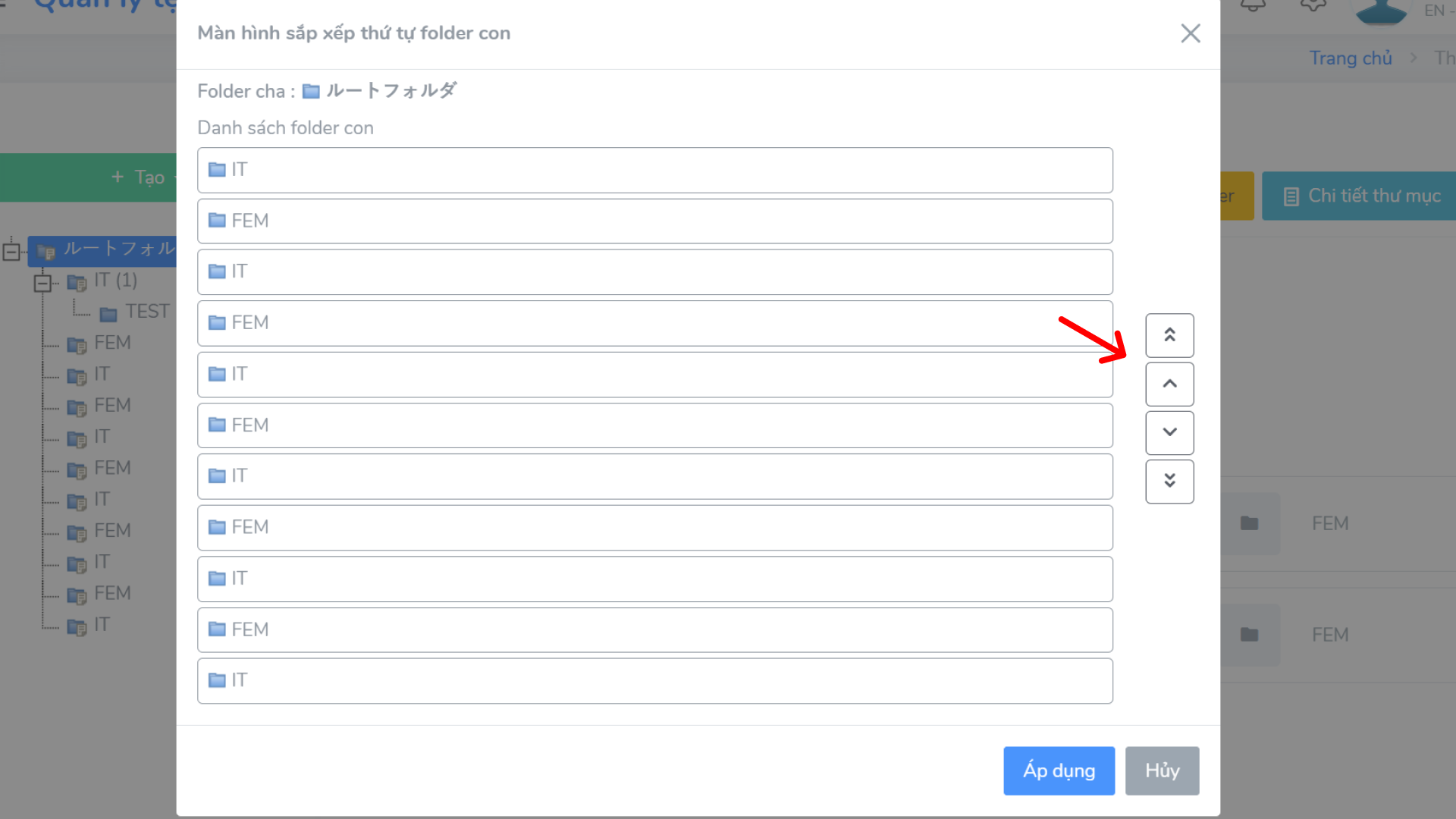Viewport: 1456px width, 819px height.
Task: Click the move-to-top double chevron button
Action: click(x=1169, y=335)
